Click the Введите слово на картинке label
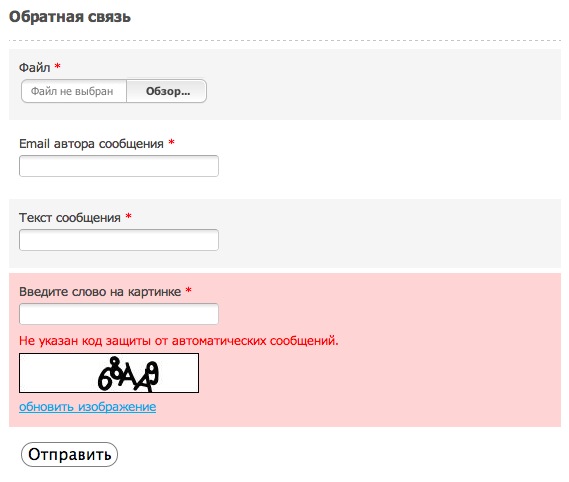569x482 pixels. 100,292
